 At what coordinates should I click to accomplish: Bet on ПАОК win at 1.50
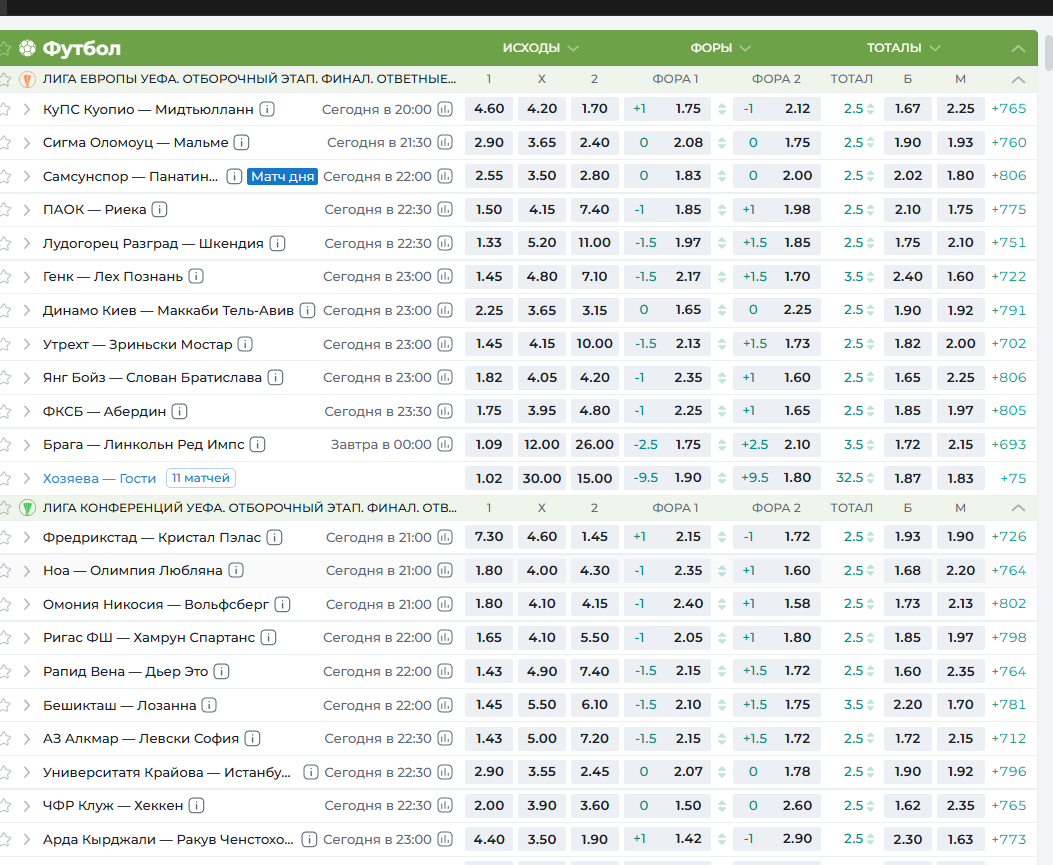pyautogui.click(x=489, y=210)
